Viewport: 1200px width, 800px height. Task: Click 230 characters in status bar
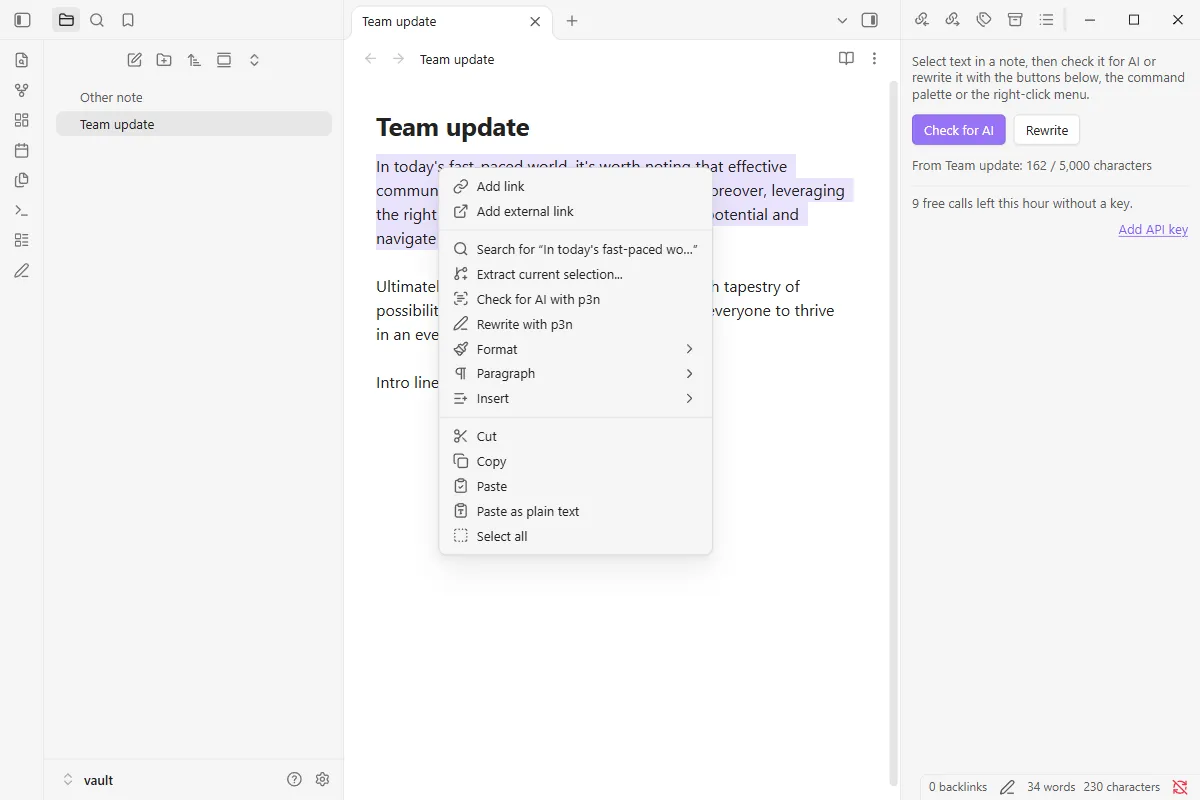pyautogui.click(x=1122, y=787)
